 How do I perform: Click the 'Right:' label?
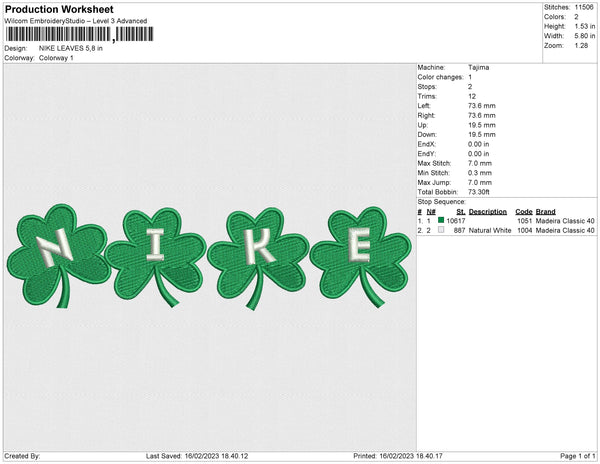pos(426,115)
